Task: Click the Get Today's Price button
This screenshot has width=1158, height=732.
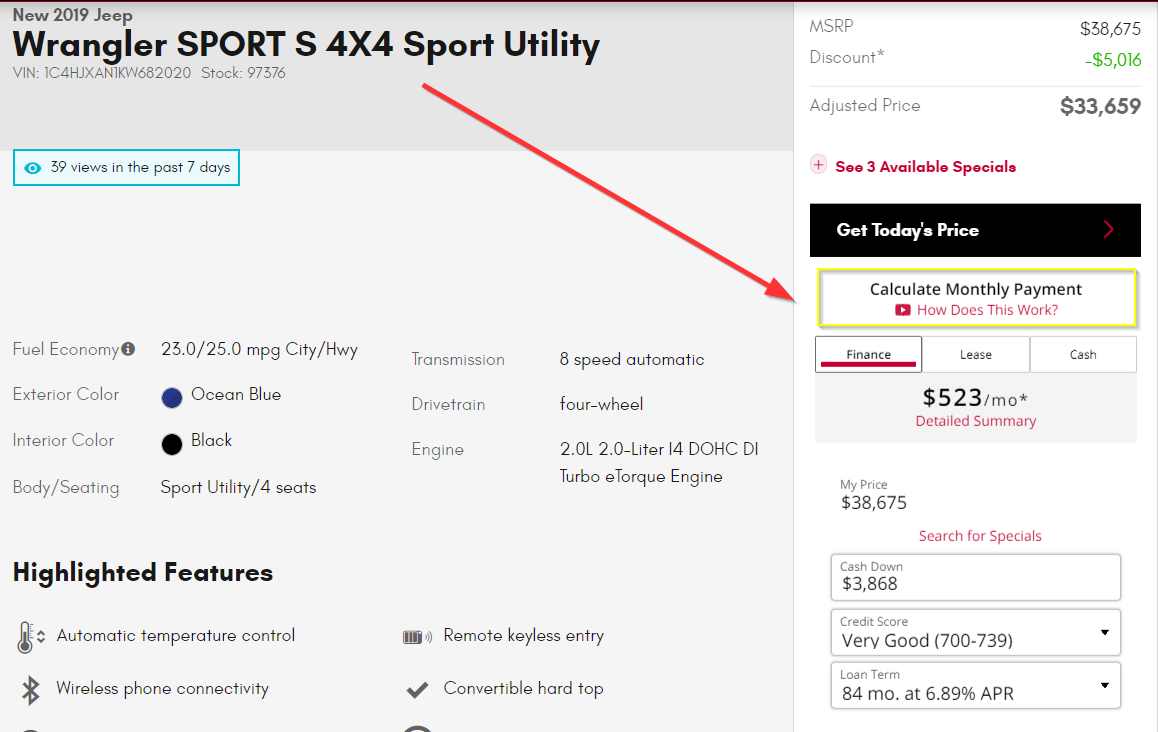Action: point(975,230)
